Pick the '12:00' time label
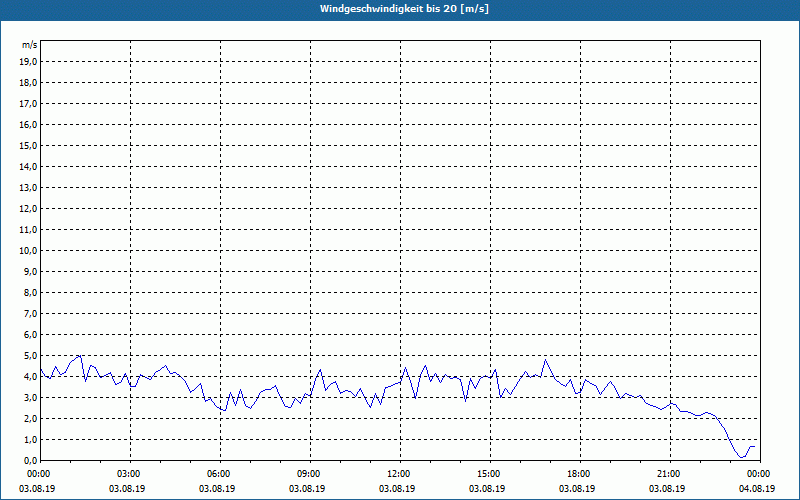The height and width of the screenshot is (500, 800). (399, 474)
